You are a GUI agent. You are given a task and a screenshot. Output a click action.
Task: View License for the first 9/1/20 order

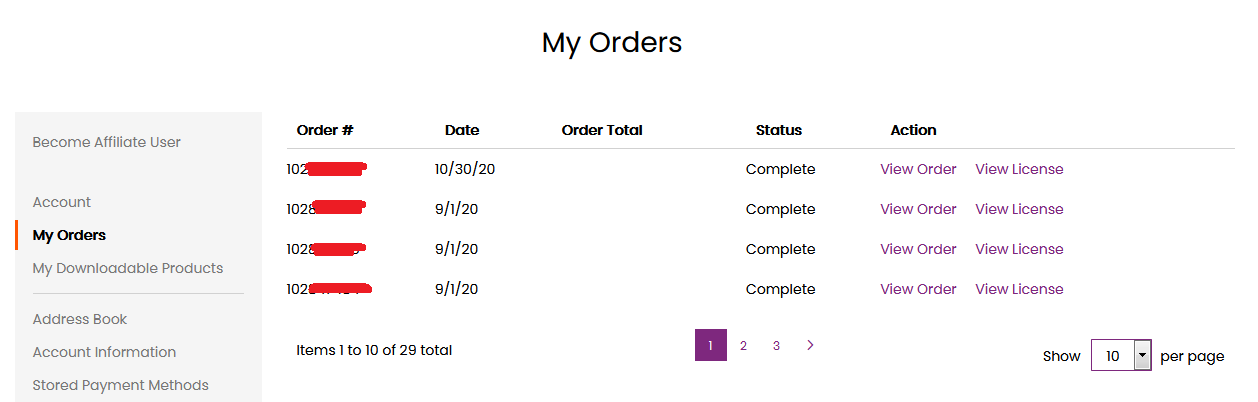(x=1019, y=209)
